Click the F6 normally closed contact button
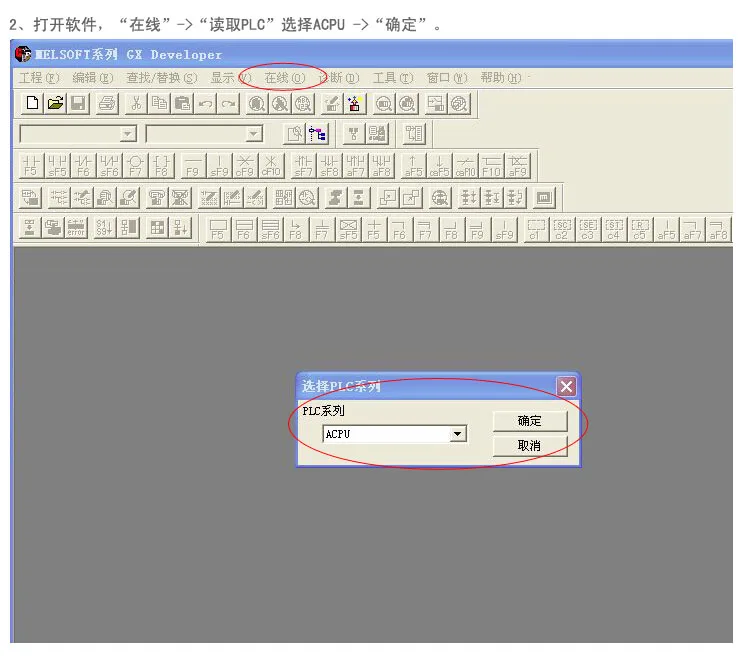The image size is (750, 658). (83, 165)
